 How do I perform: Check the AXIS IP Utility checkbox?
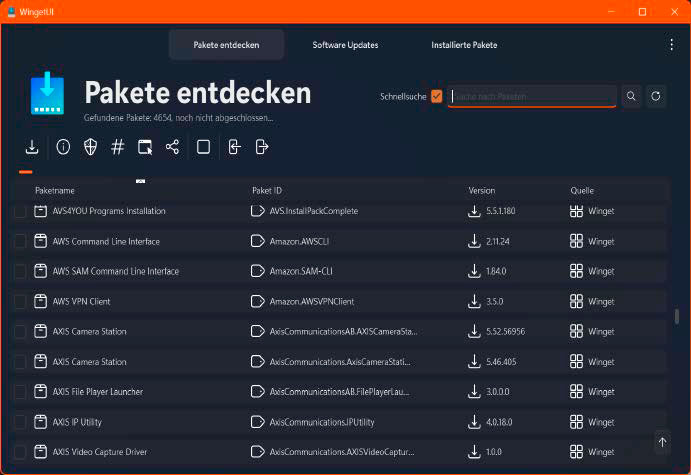click(20, 422)
